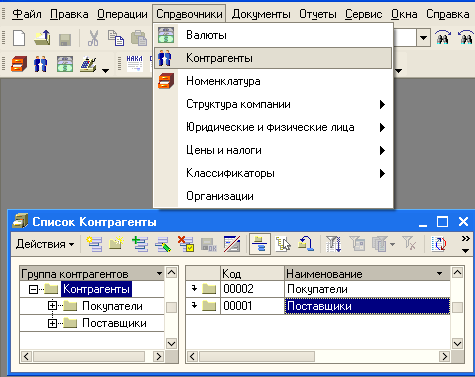Select Организации menu entry

pos(273,196)
